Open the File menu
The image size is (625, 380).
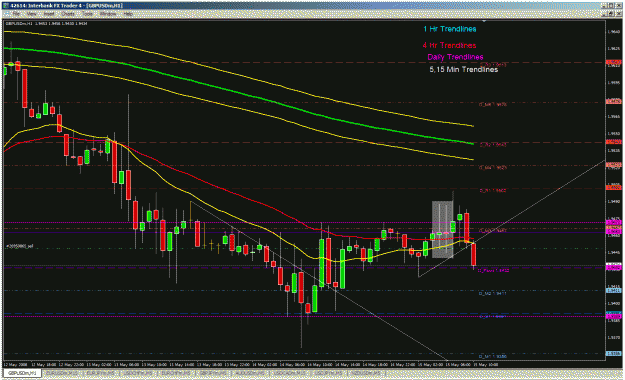(16, 14)
